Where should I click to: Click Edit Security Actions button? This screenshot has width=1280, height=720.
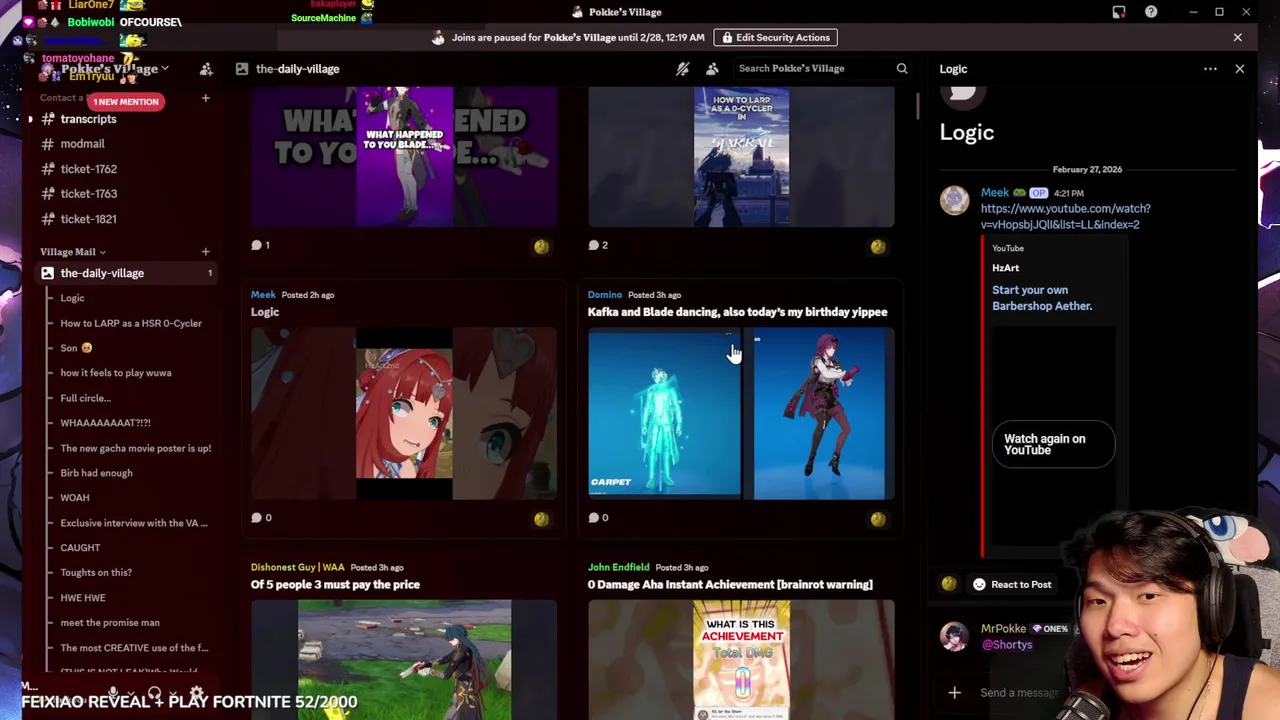point(777,38)
